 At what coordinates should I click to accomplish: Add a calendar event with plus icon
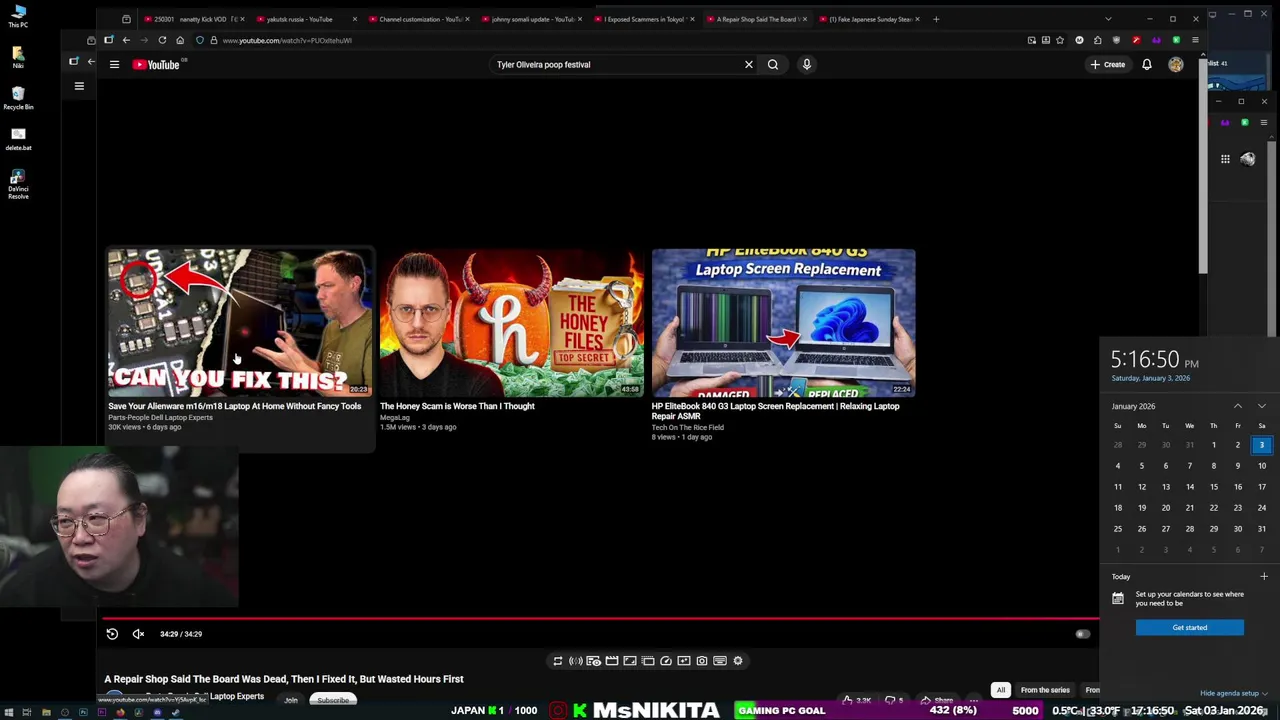click(x=1264, y=576)
